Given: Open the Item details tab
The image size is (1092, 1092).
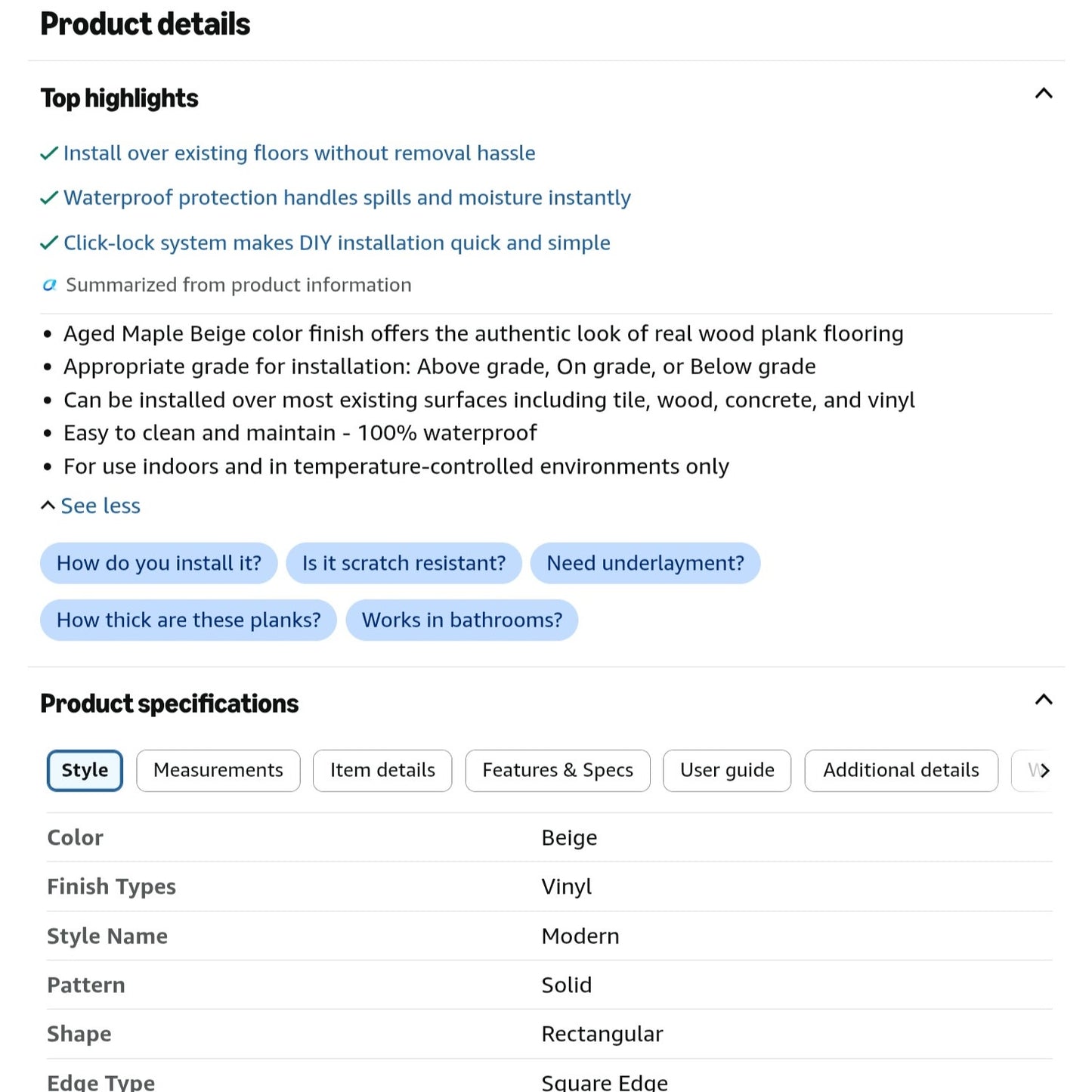Looking at the screenshot, I should 382,770.
